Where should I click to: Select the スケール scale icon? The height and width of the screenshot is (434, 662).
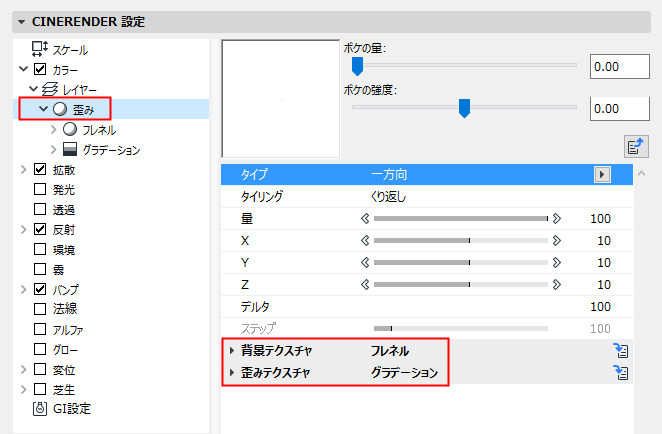click(x=40, y=49)
